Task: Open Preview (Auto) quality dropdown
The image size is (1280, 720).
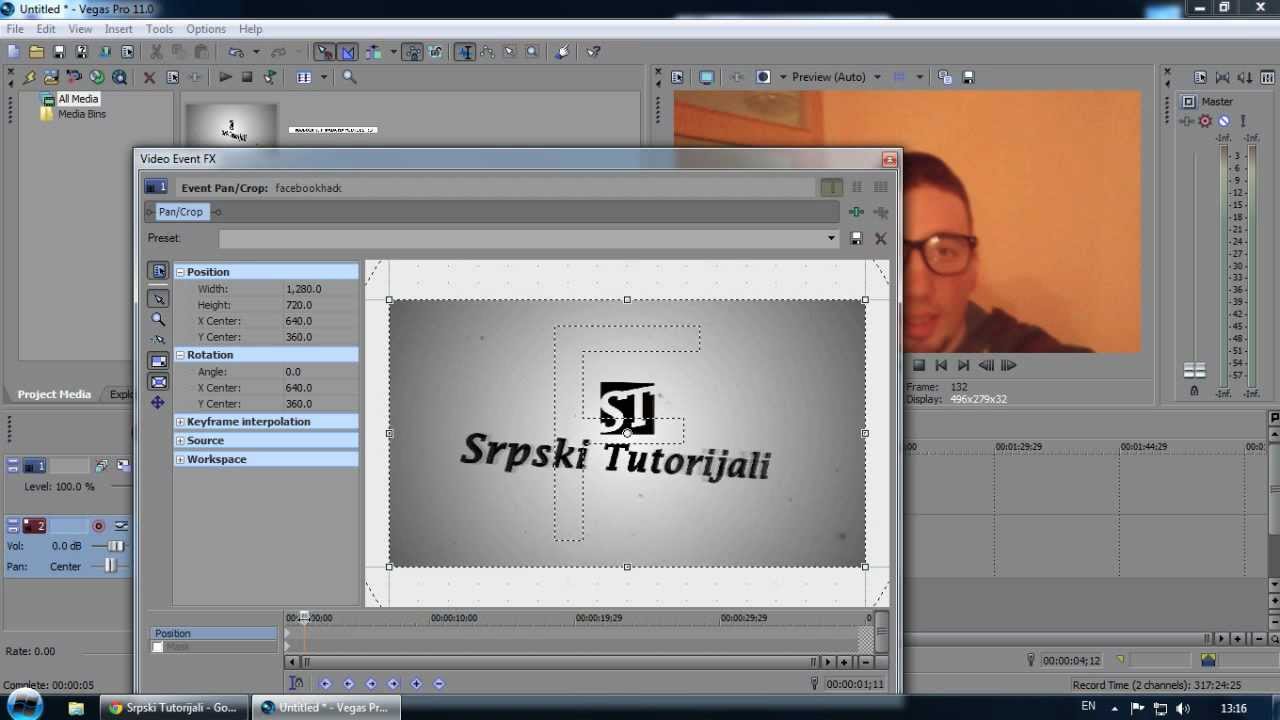Action: pyautogui.click(x=877, y=77)
